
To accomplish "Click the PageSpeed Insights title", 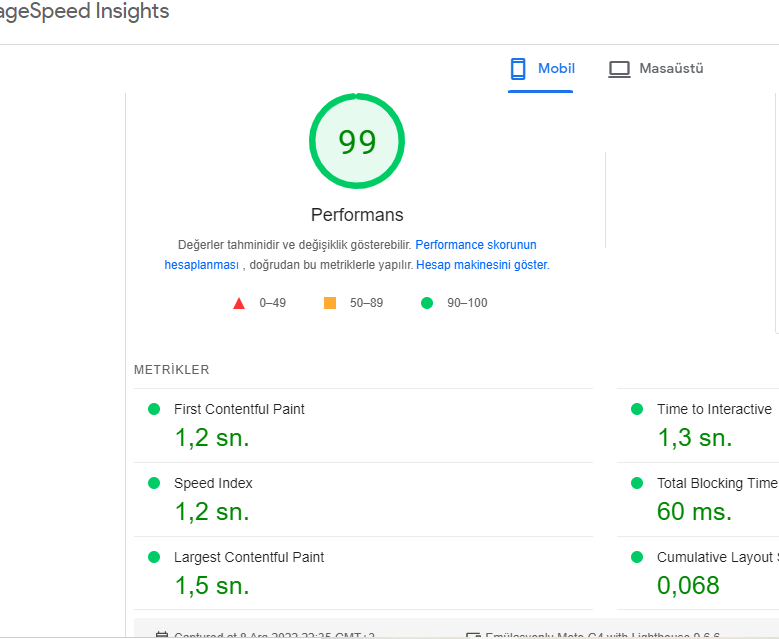I will [x=83, y=11].
